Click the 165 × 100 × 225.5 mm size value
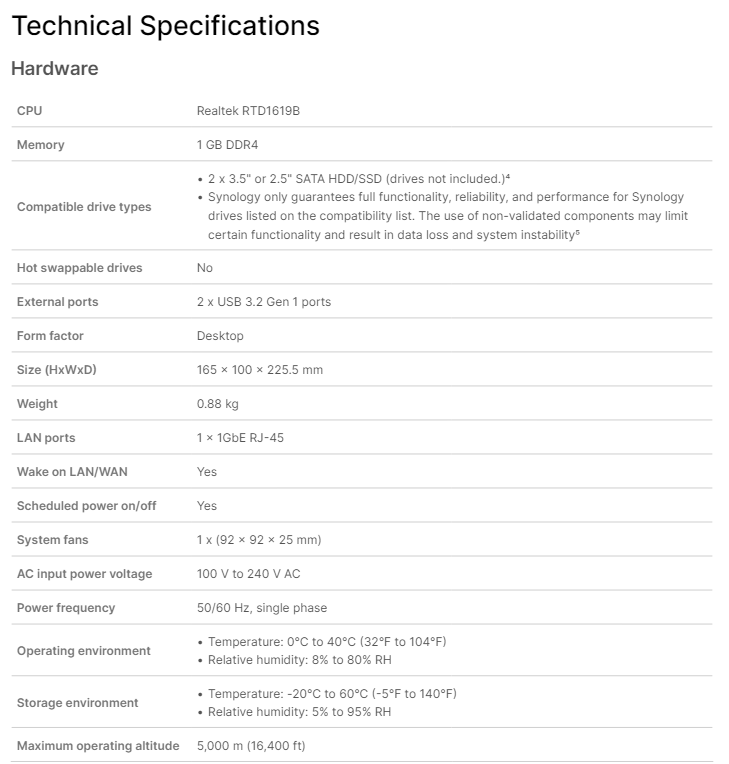The height and width of the screenshot is (764, 729). 260,370
